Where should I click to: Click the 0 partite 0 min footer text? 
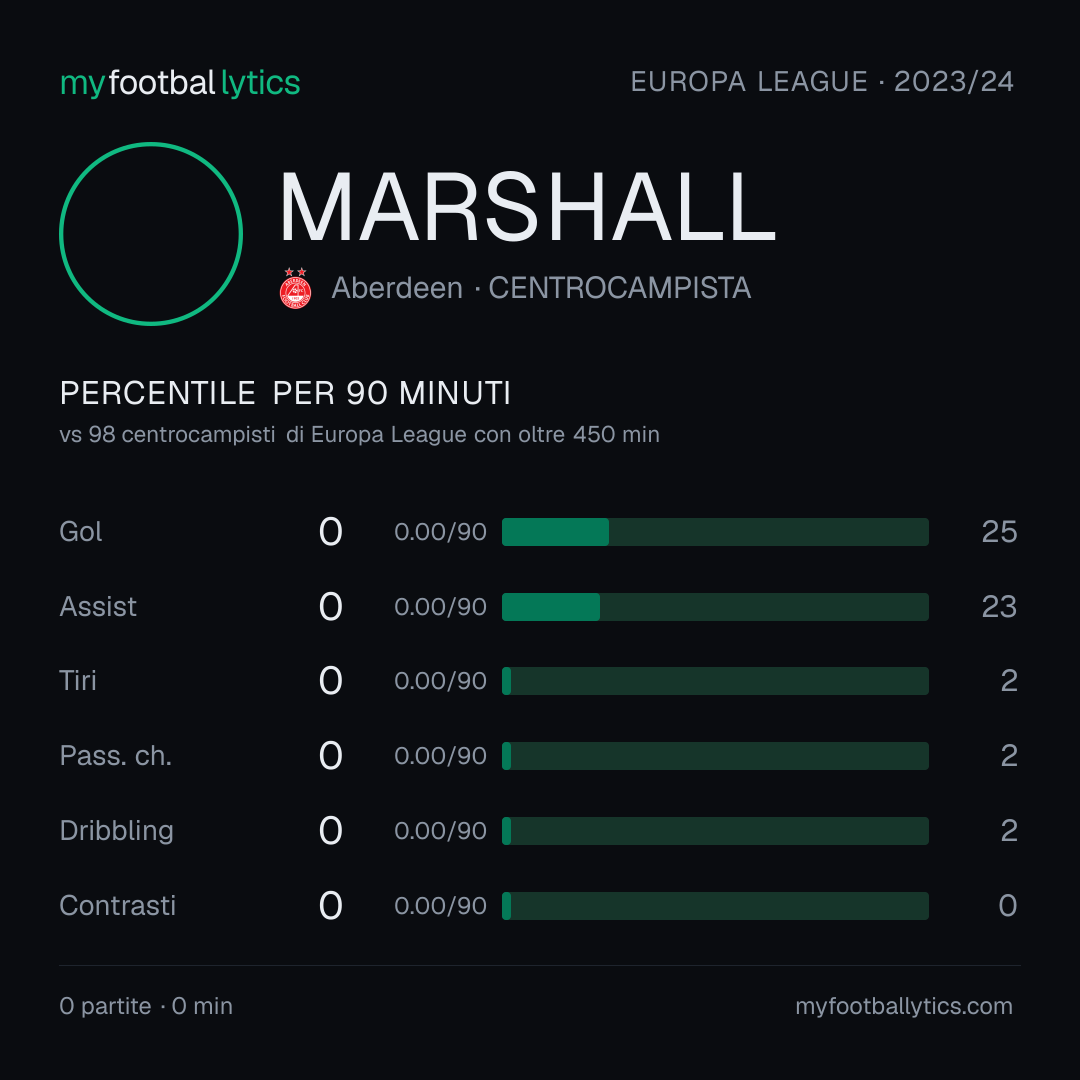[146, 1006]
